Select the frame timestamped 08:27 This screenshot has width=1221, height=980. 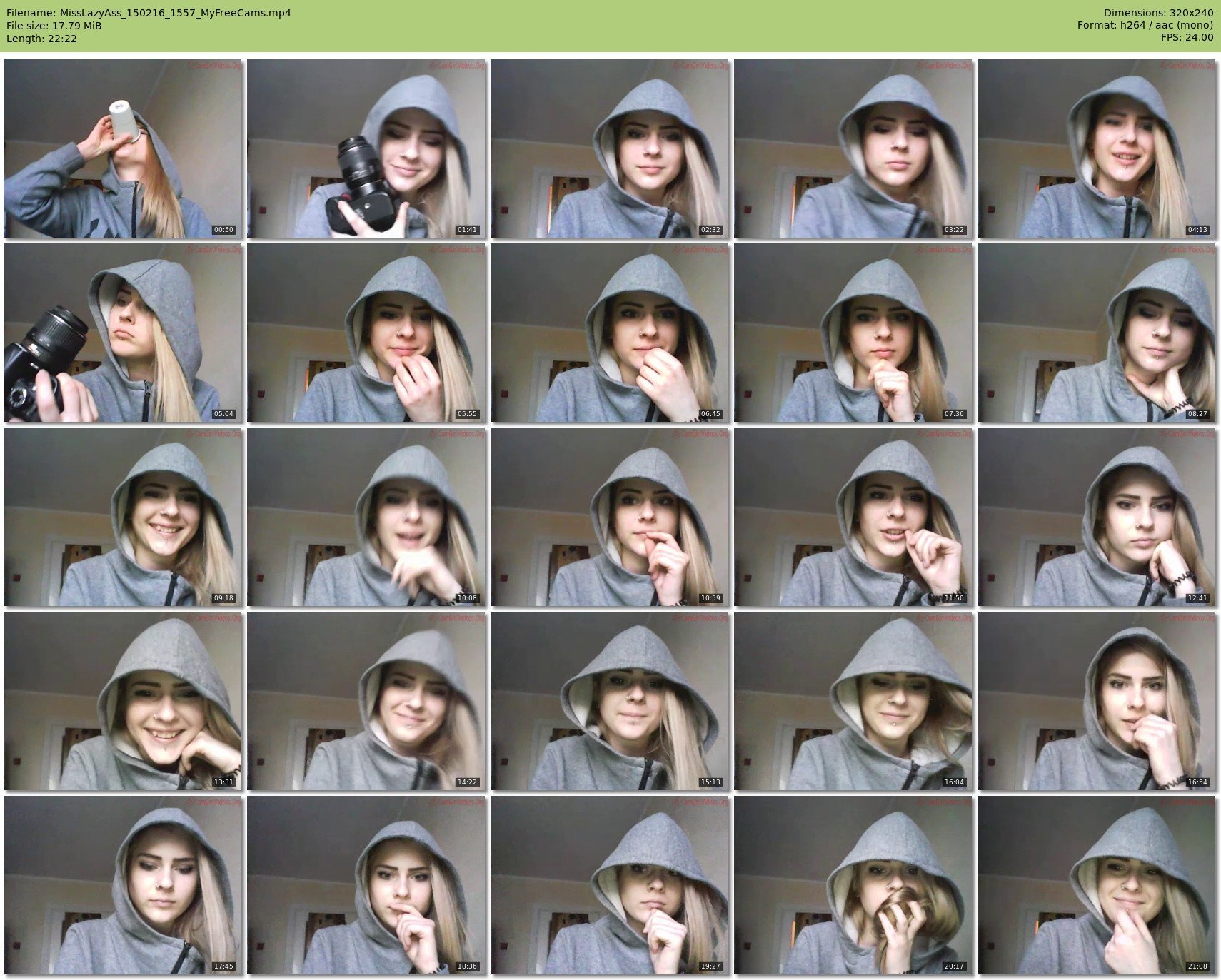(x=1097, y=333)
